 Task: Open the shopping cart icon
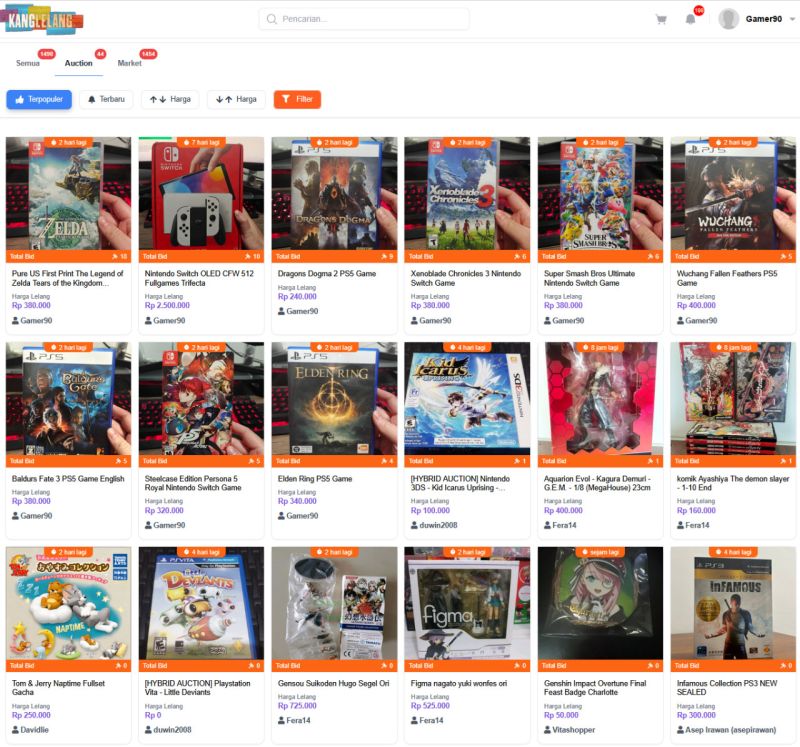click(661, 19)
